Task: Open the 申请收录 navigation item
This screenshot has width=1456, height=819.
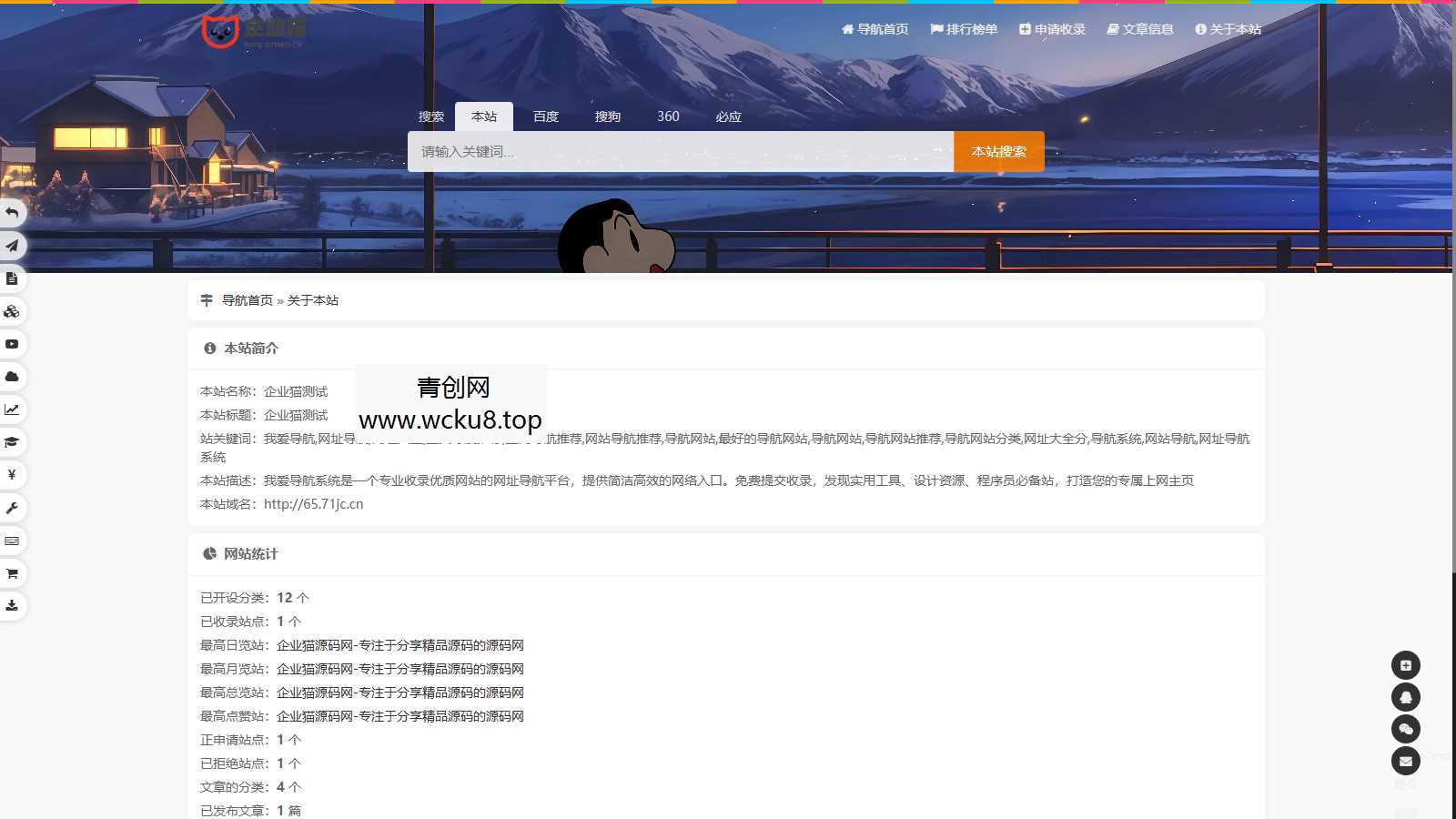Action: tap(1053, 29)
